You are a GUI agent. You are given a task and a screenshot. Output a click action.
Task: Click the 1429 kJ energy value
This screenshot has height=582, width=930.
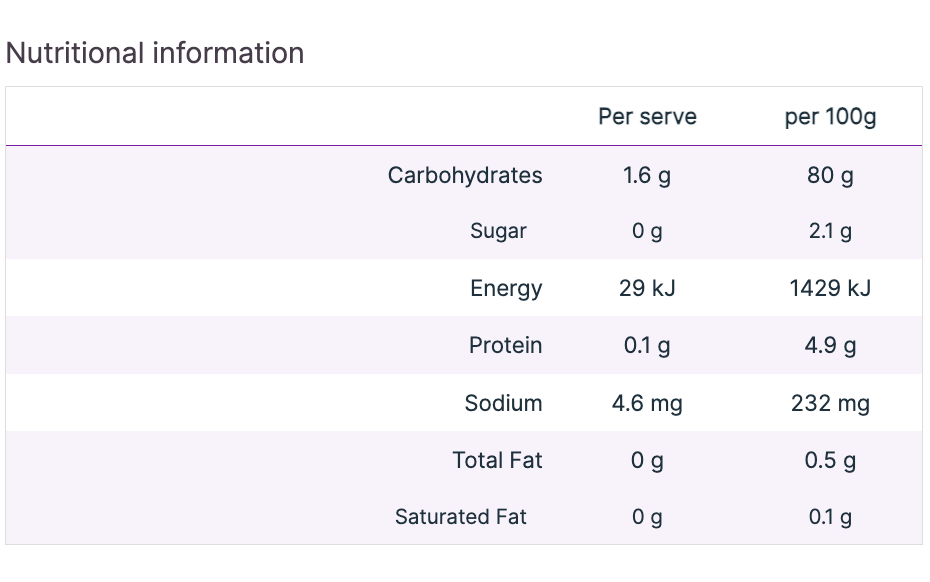830,289
